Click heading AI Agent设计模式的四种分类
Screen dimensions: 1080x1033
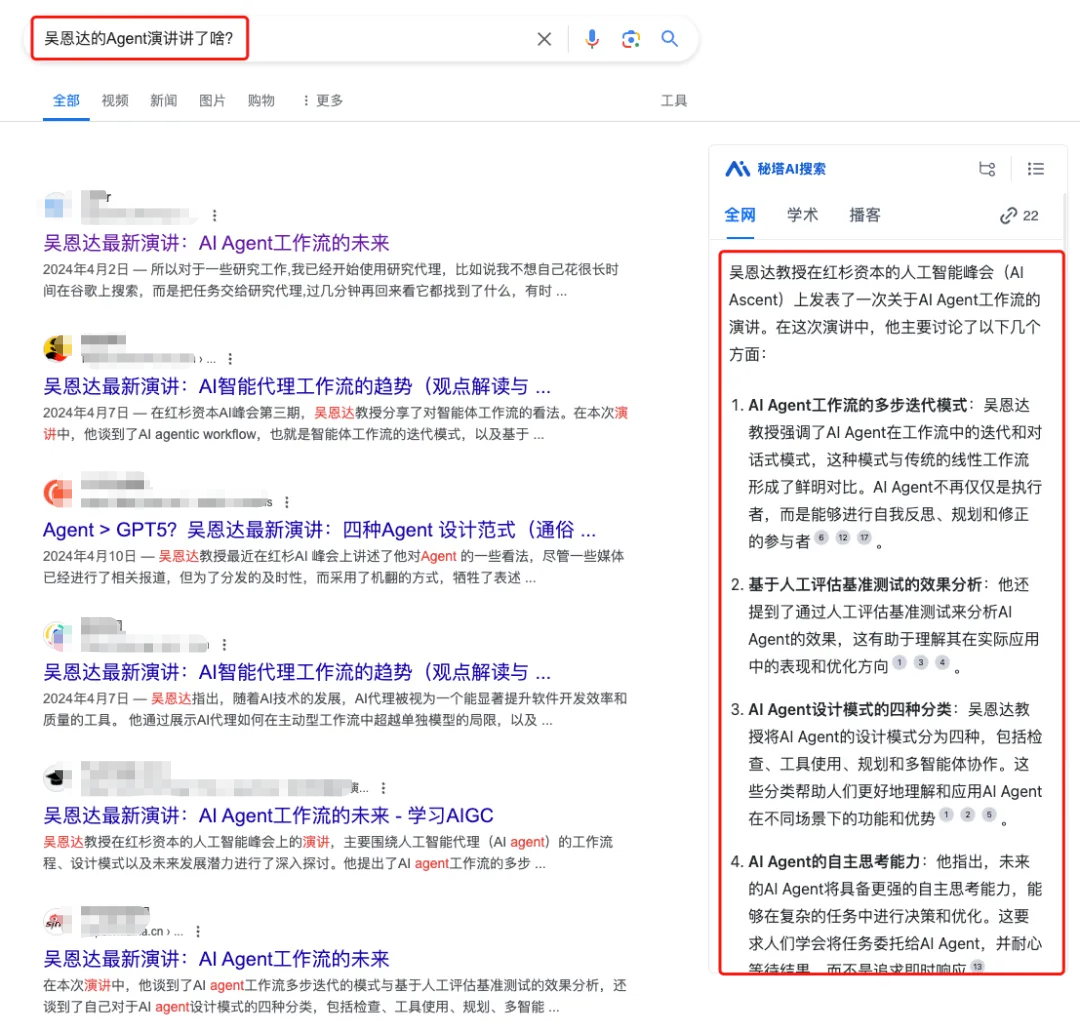[850, 709]
